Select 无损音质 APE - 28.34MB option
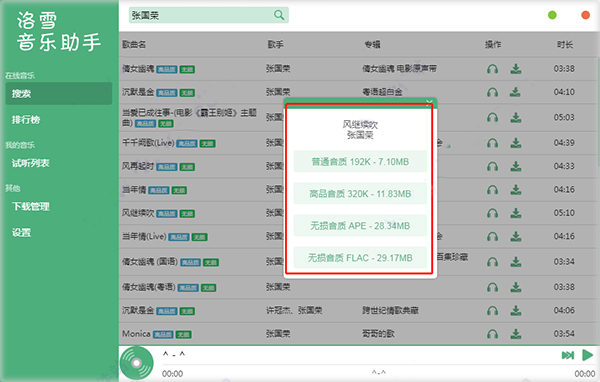 click(x=360, y=226)
